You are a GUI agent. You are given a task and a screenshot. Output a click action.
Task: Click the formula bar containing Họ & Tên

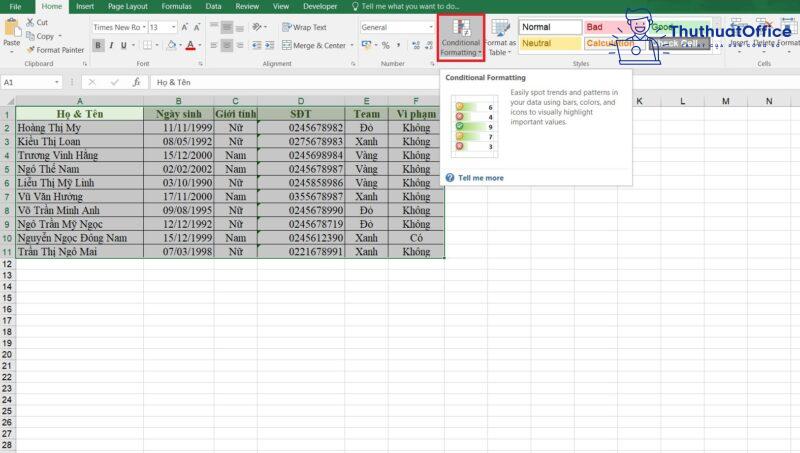[294, 82]
